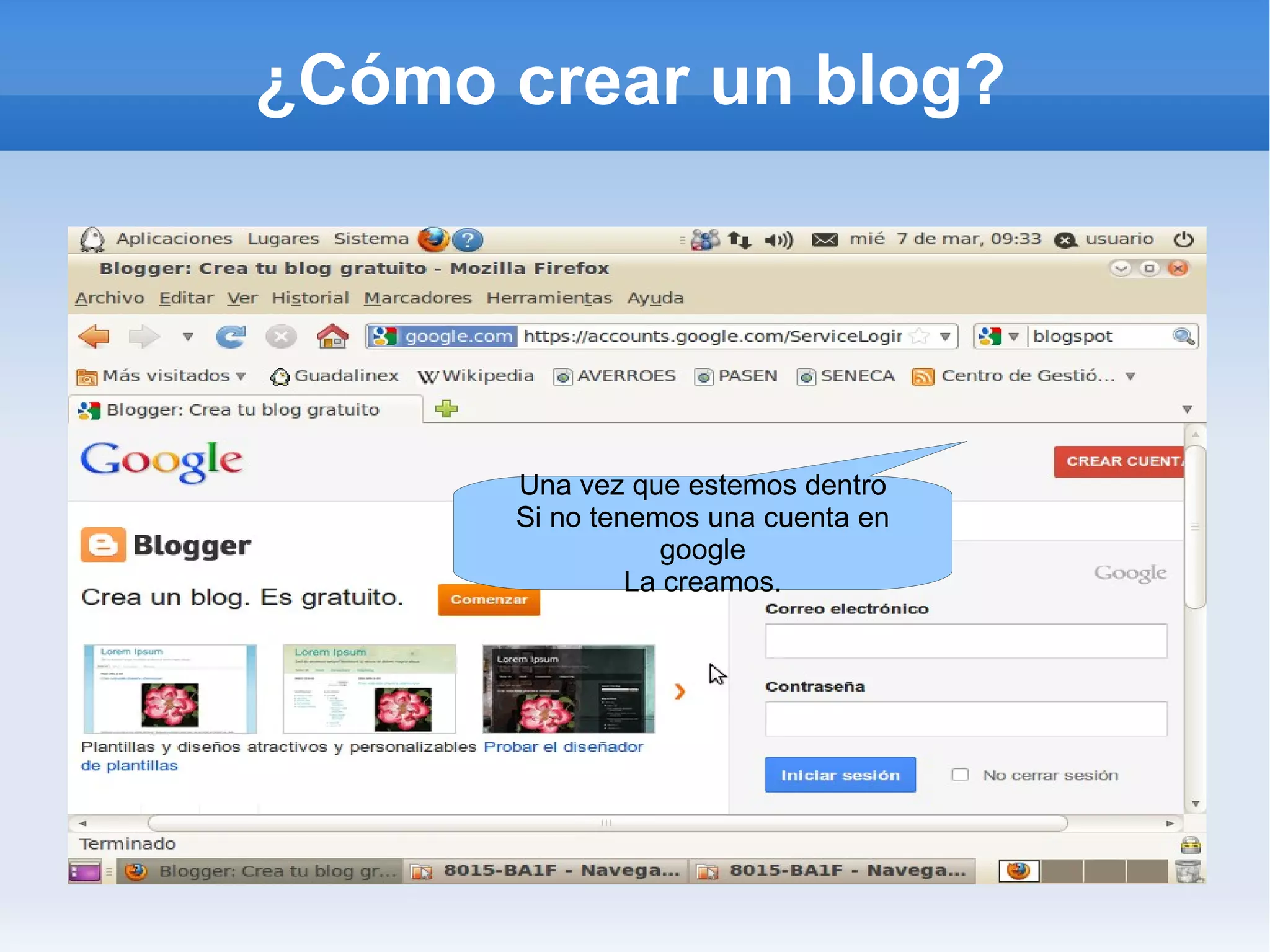Reload the current page
The height and width of the screenshot is (952, 1270).
231,337
